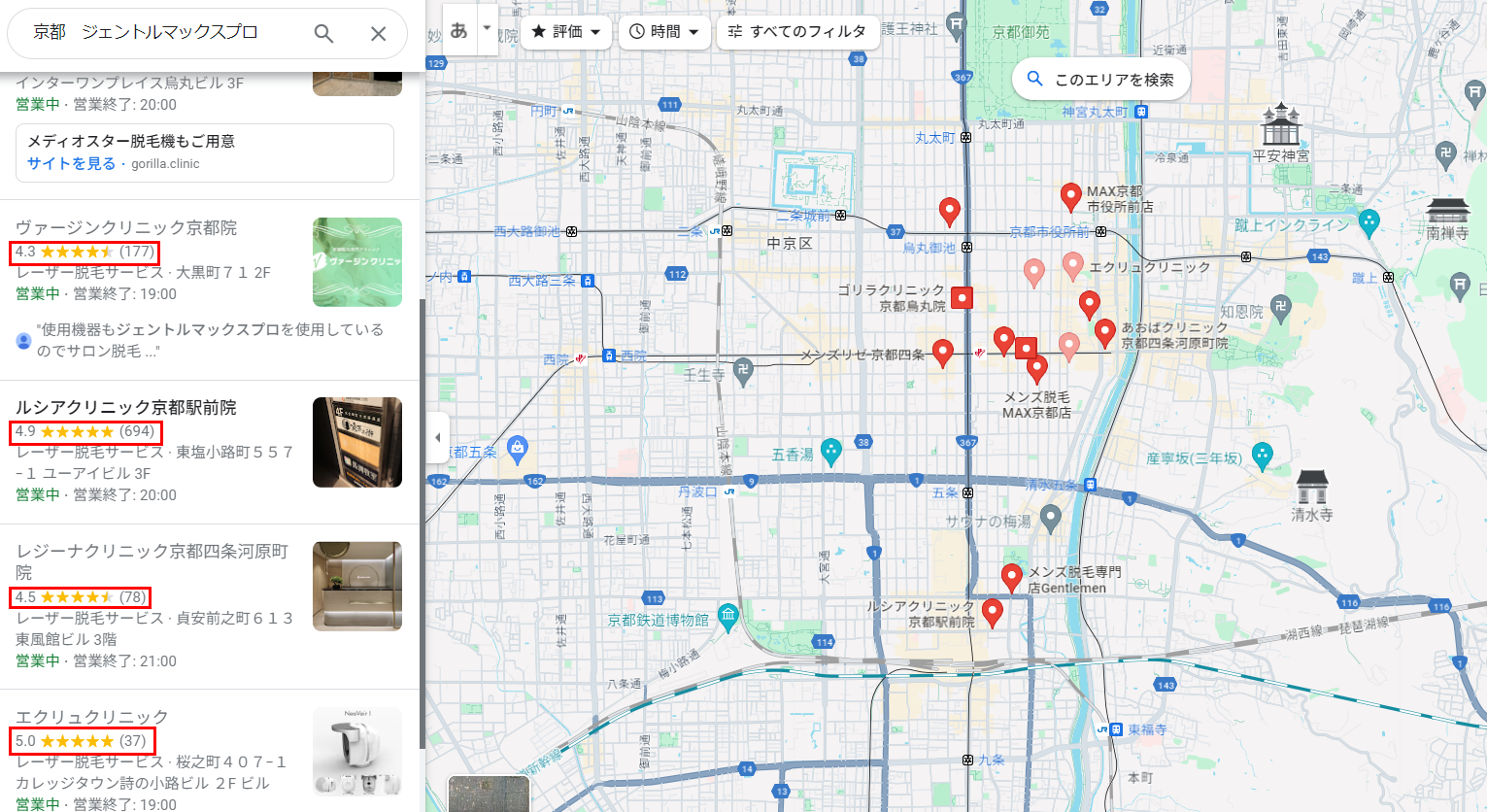Click the unlabeled pin west of MAX京都市役所前店
This screenshot has height=812, width=1487.
point(950,212)
